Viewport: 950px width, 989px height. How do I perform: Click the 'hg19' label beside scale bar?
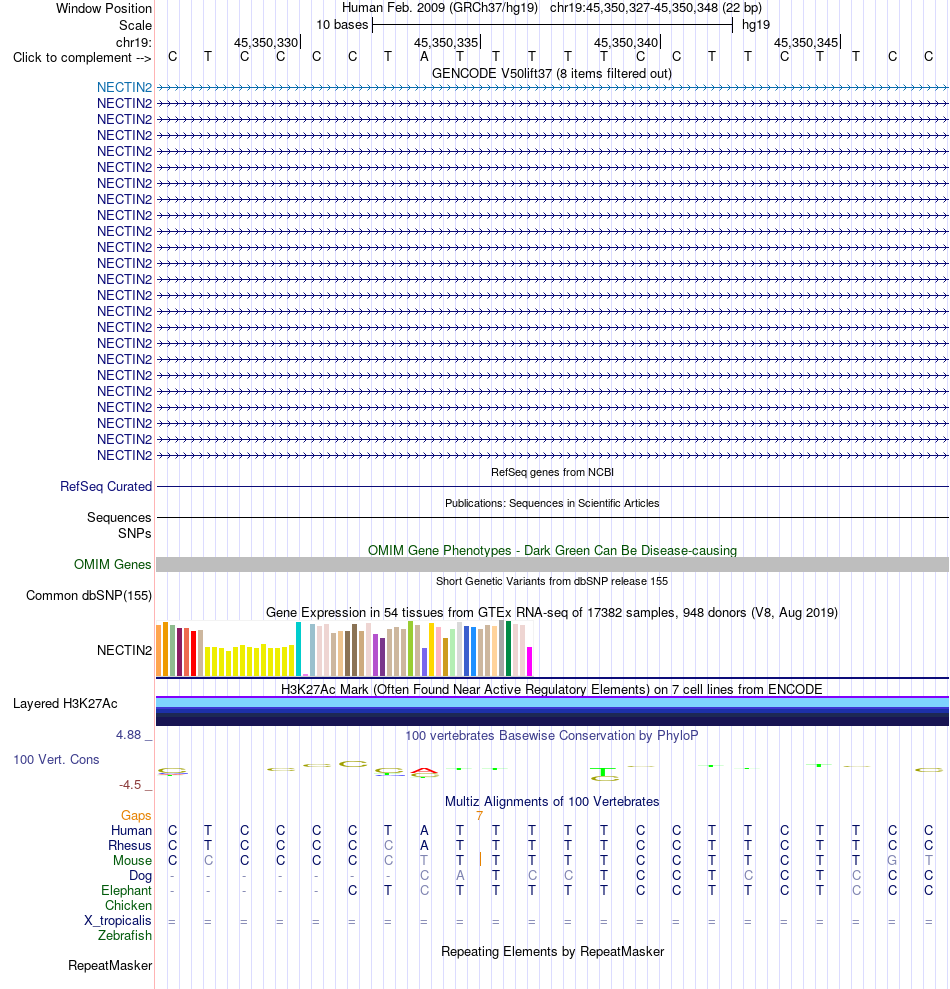click(756, 25)
